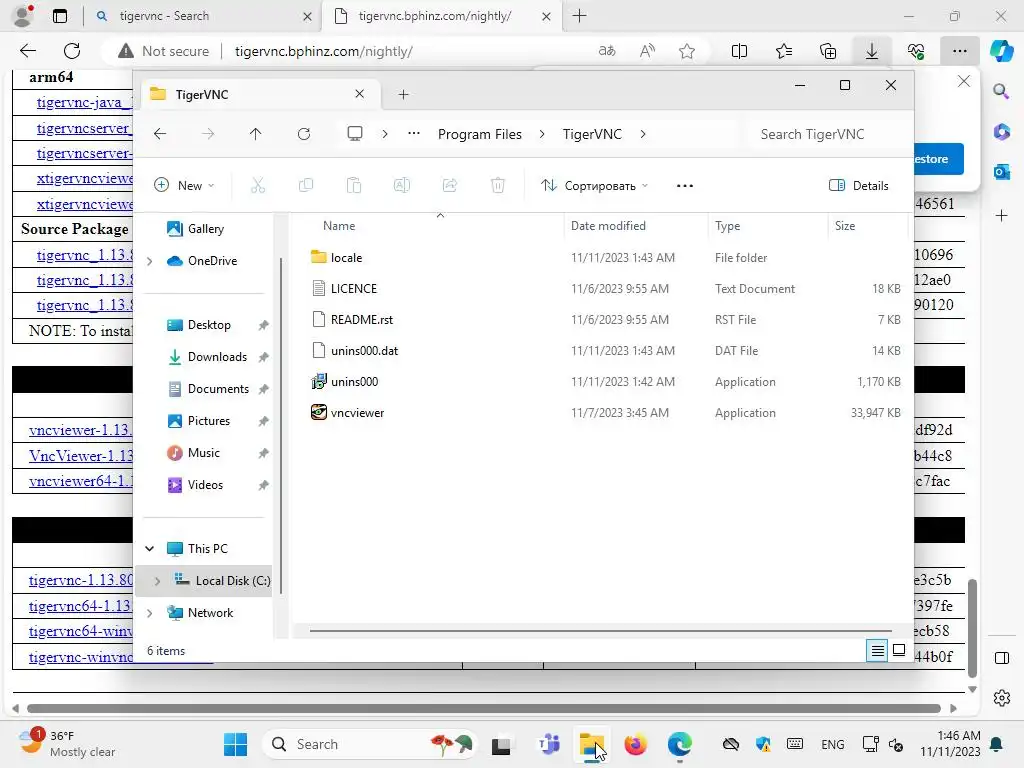Open Downloads in navigation pane
The height and width of the screenshot is (768, 1024).
tap(217, 357)
